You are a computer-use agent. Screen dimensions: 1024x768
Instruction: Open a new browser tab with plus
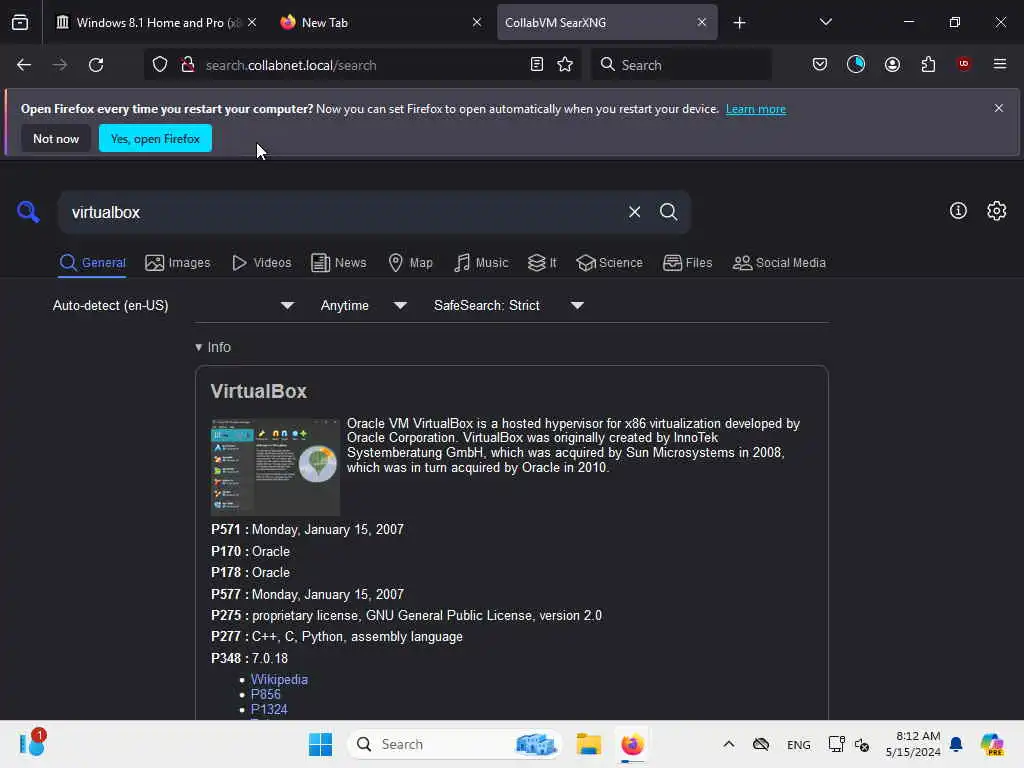[739, 23]
